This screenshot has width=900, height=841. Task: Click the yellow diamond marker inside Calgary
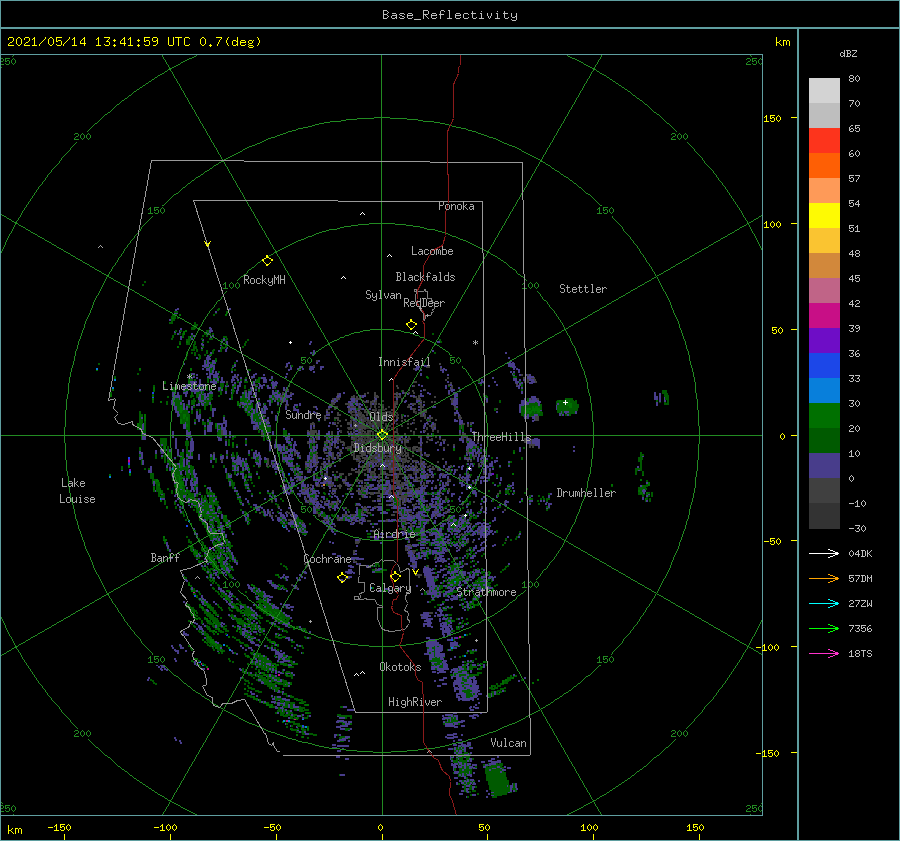coord(395,576)
